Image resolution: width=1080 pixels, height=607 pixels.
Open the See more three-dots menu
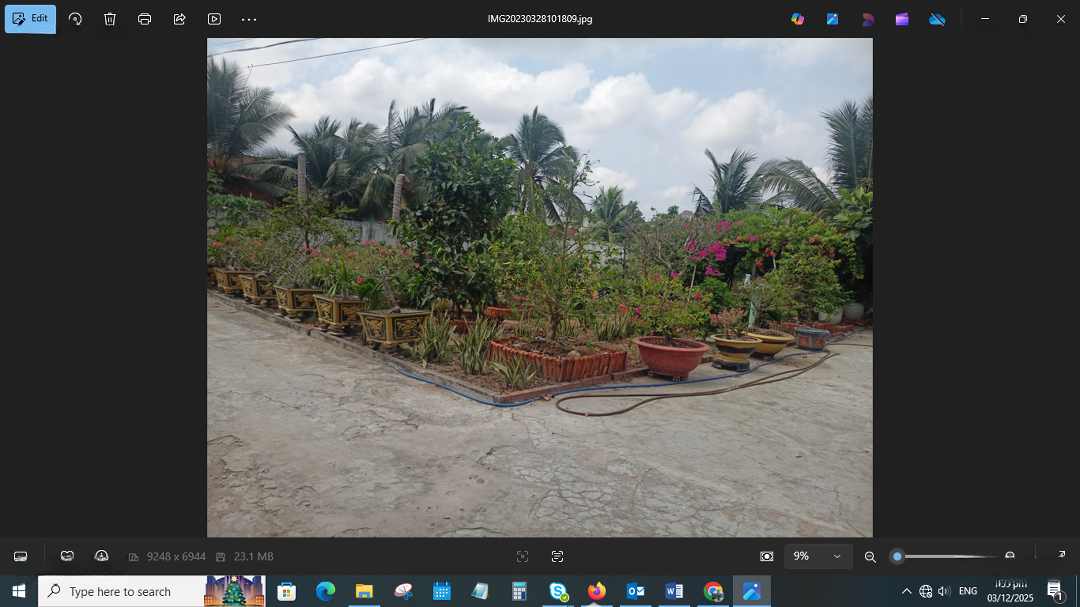coord(249,19)
